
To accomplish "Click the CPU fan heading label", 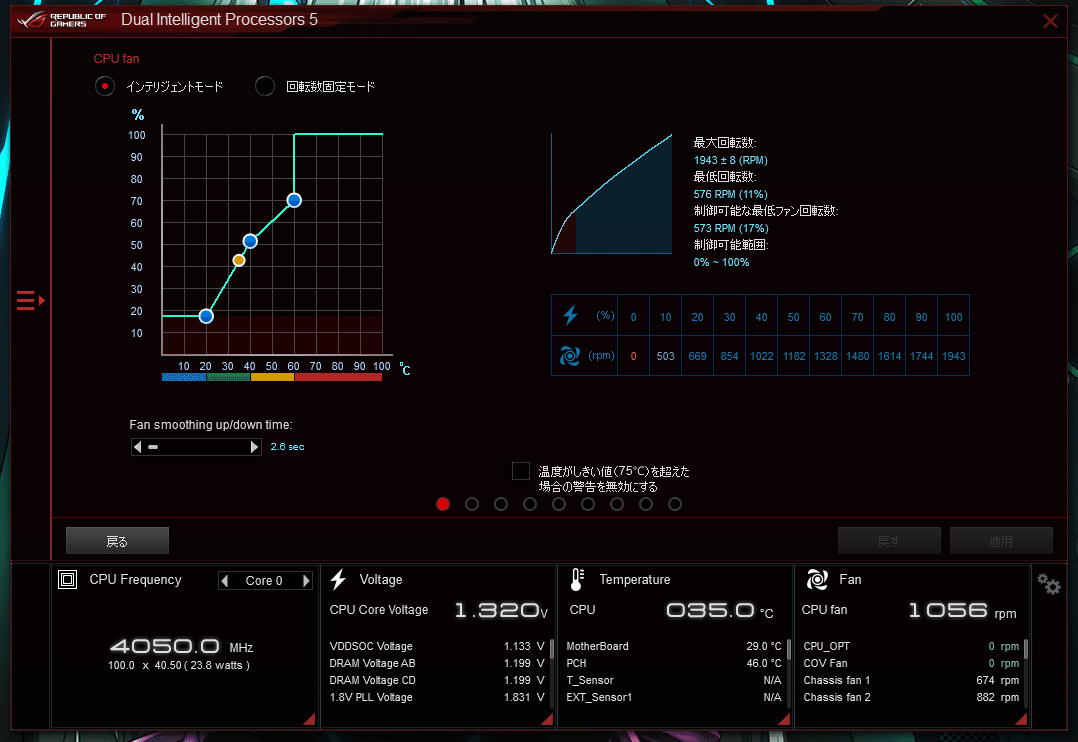I will tap(116, 58).
